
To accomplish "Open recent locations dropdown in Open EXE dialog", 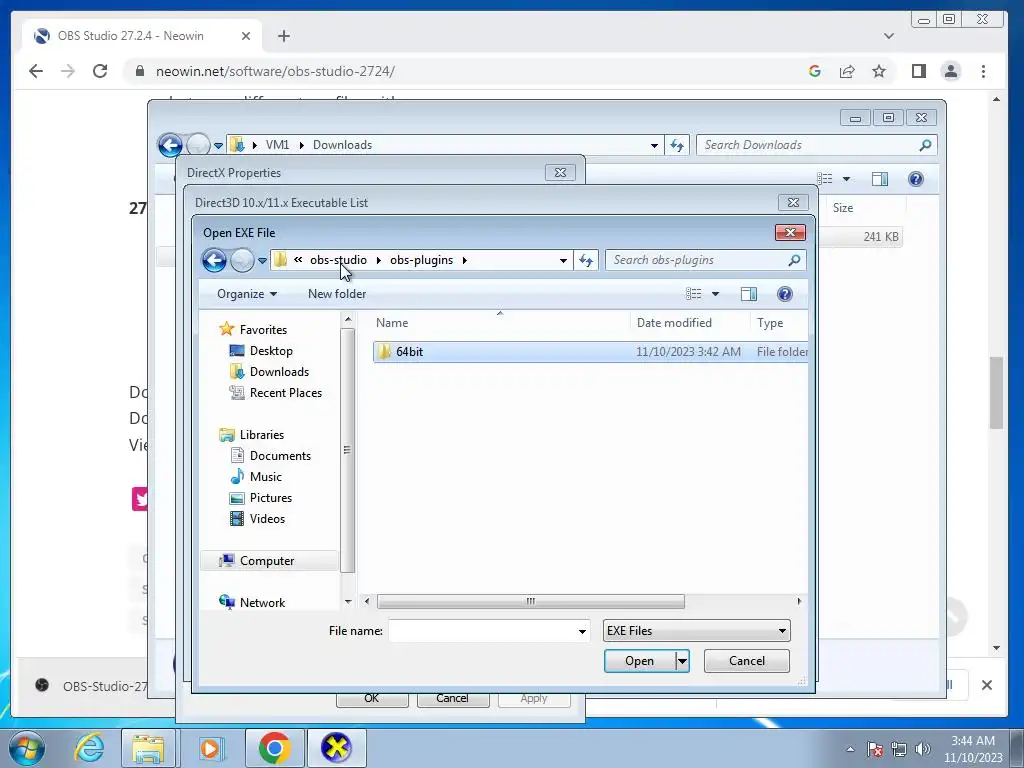I will pos(262,260).
